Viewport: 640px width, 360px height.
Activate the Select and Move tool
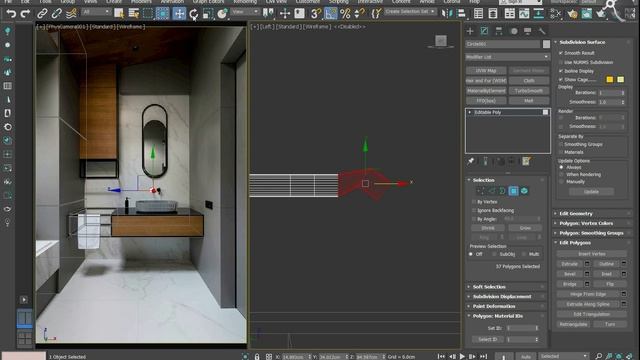tap(179, 13)
